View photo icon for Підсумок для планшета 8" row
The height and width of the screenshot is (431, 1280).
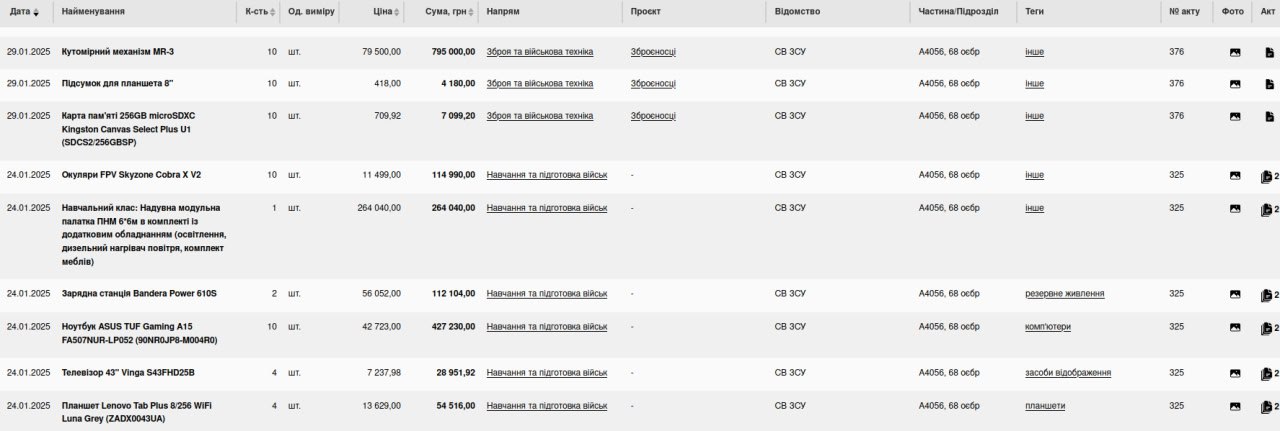point(1235,84)
